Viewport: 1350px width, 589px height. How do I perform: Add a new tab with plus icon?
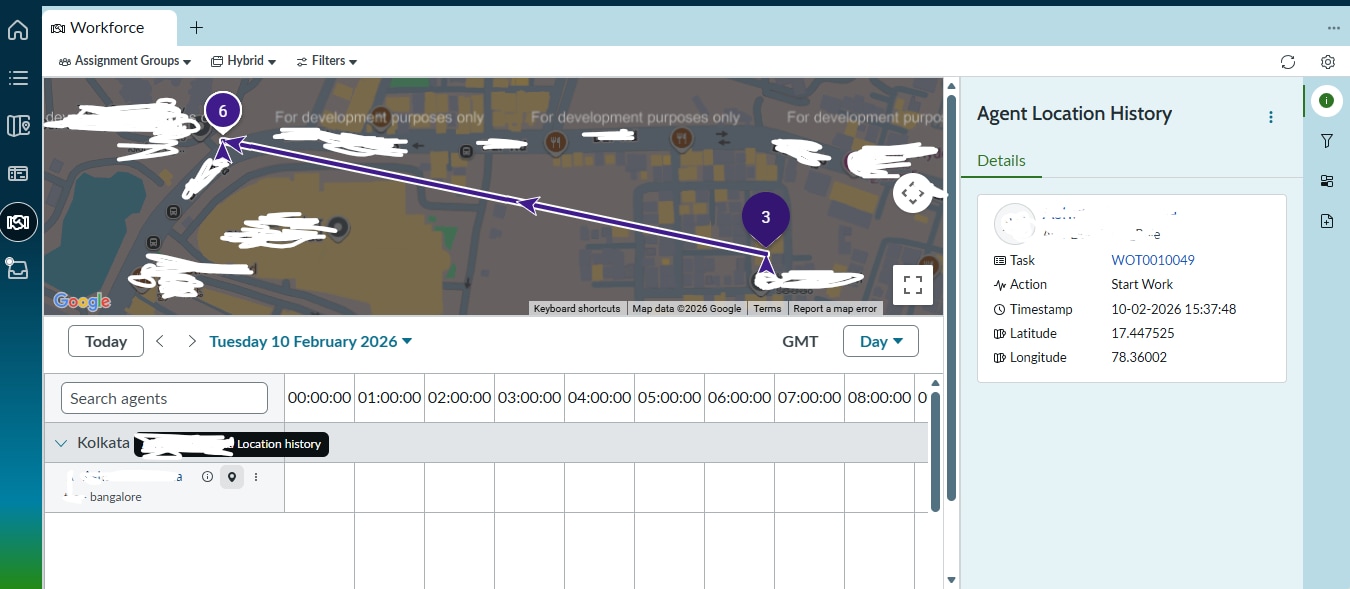coord(196,28)
